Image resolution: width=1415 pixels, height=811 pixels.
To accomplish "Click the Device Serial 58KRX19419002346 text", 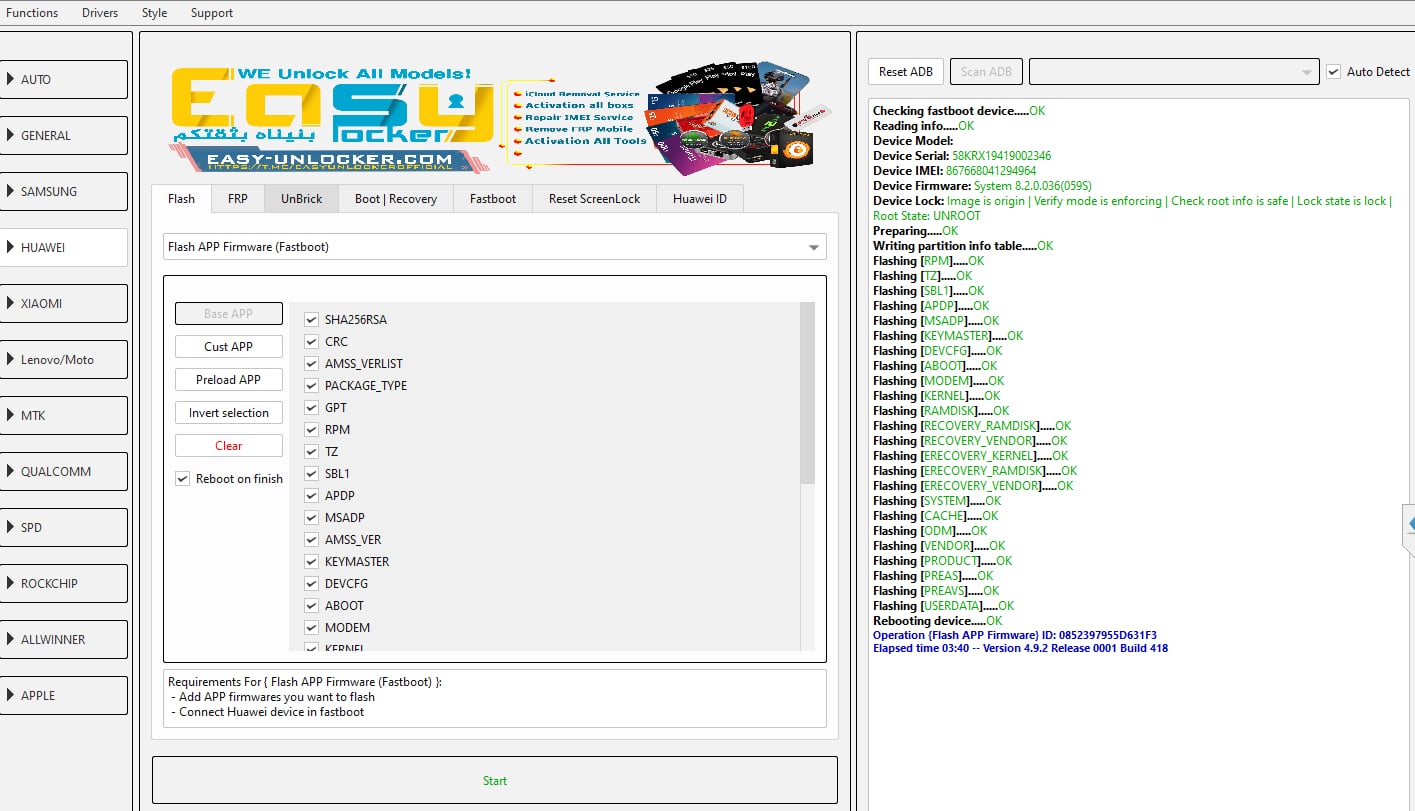I will 962,156.
